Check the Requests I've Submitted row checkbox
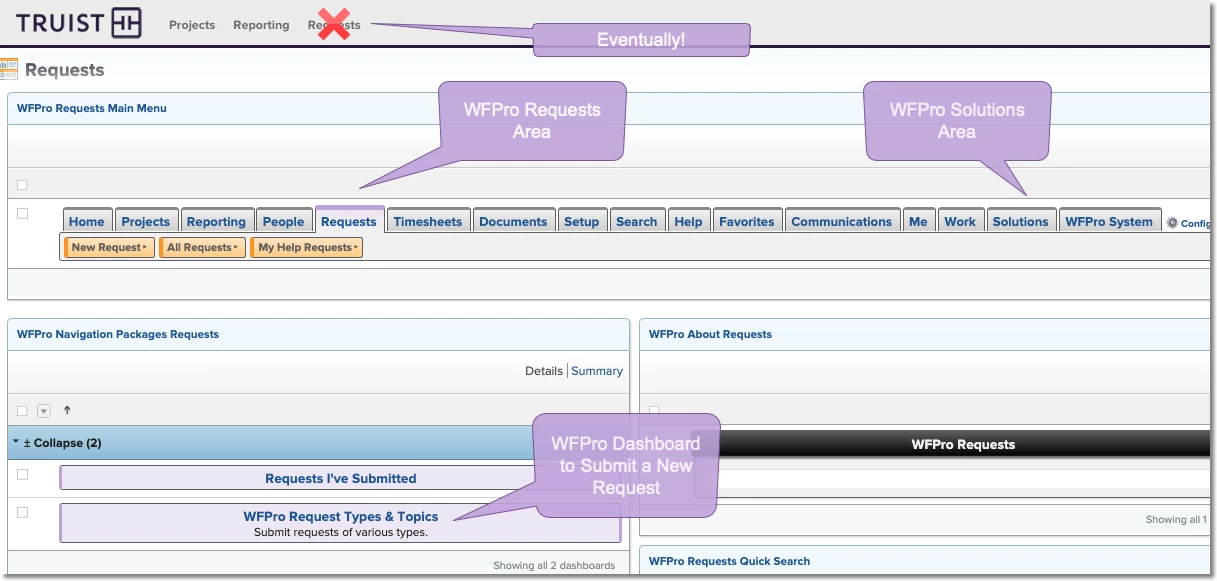The width and height of the screenshot is (1217, 581). 22,474
